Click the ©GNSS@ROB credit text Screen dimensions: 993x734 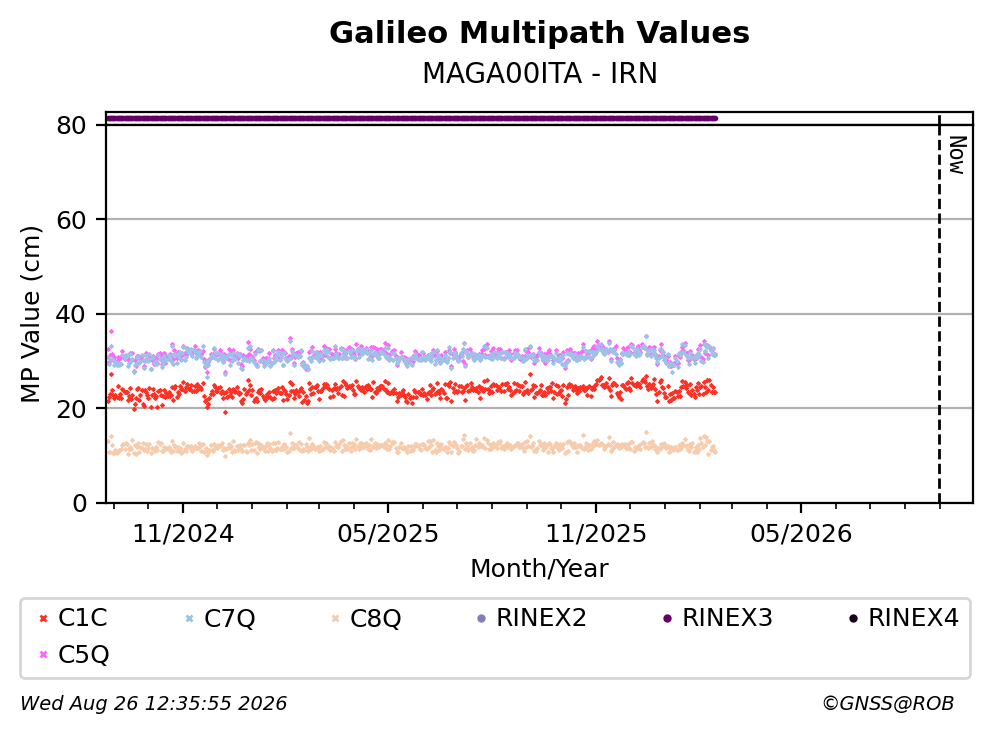(x=888, y=703)
